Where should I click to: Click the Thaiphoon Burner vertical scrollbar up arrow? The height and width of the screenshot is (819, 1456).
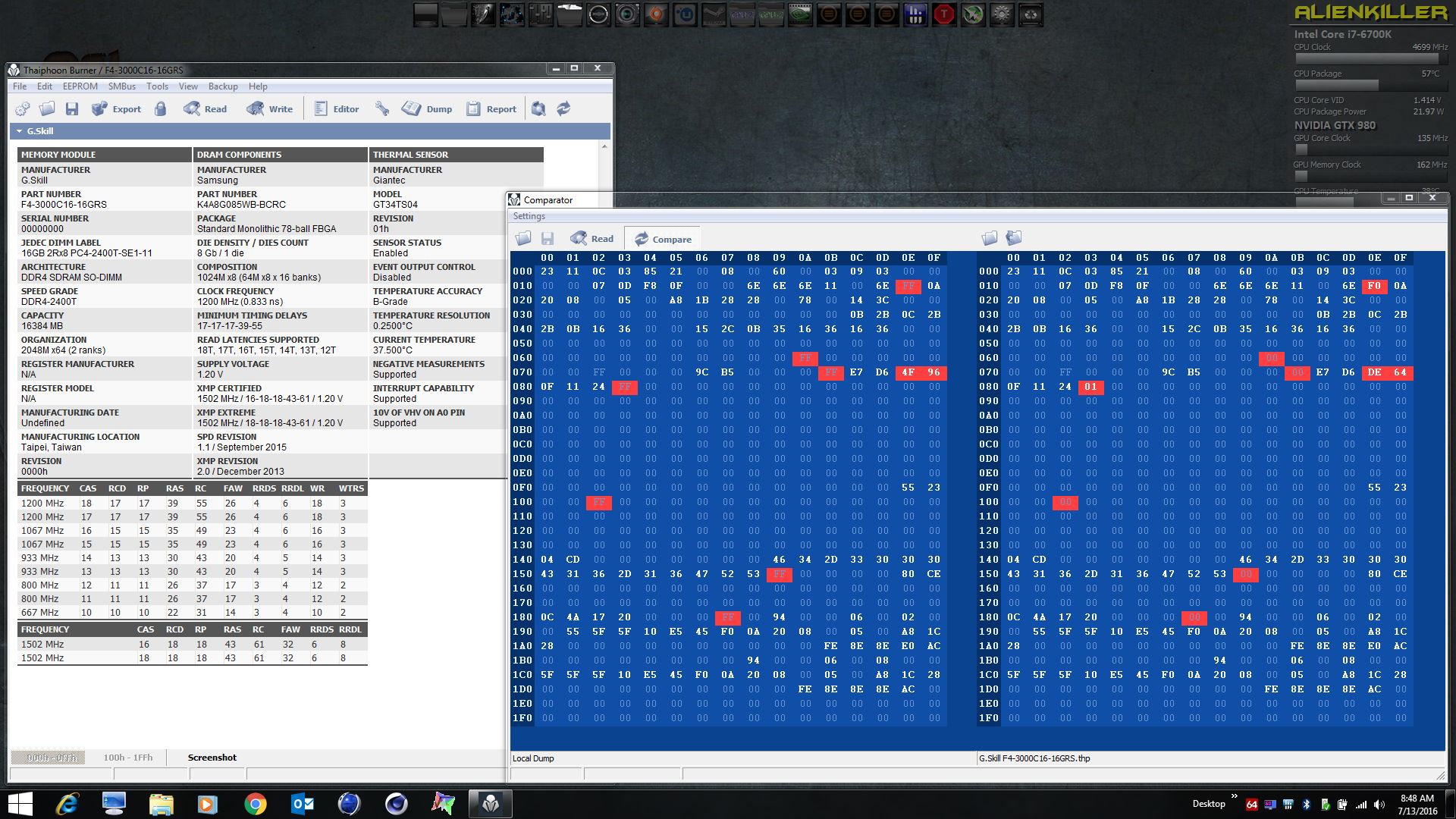604,146
